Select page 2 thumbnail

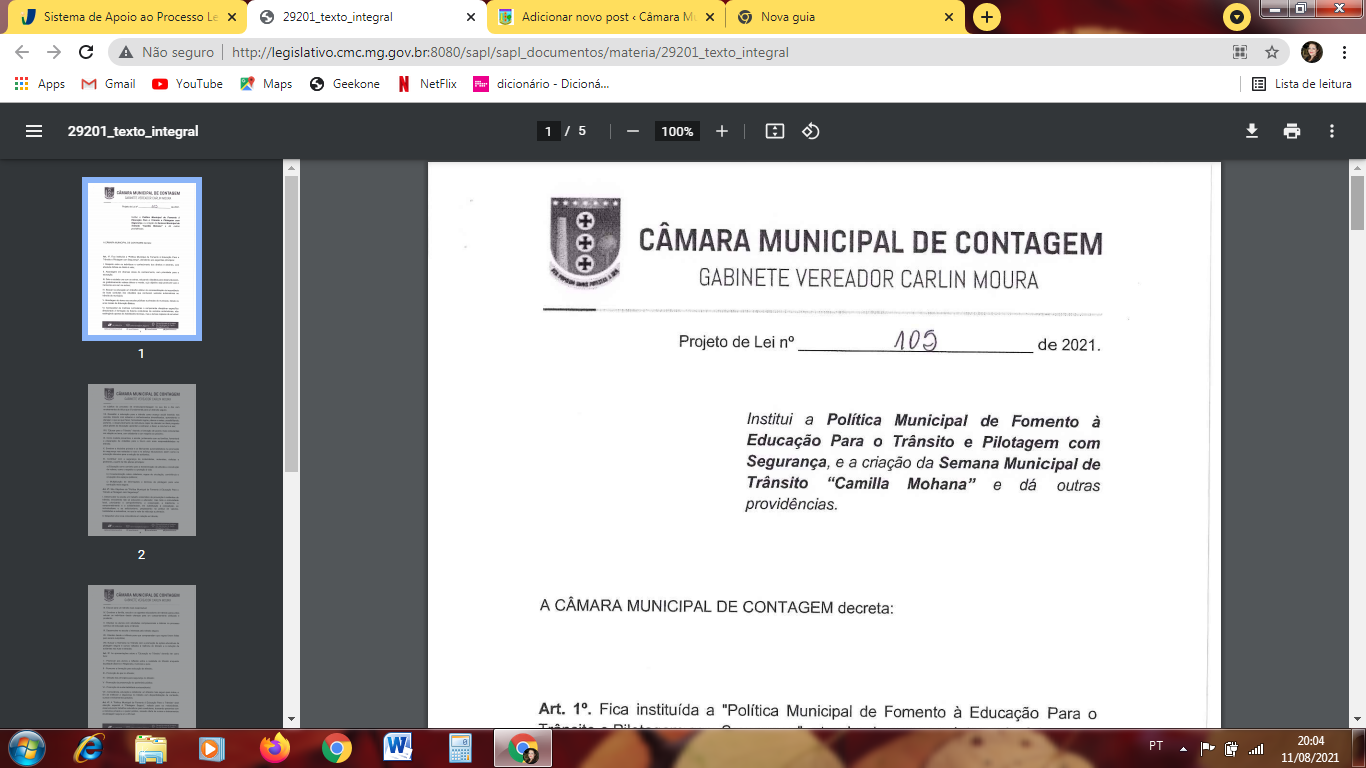[142, 460]
